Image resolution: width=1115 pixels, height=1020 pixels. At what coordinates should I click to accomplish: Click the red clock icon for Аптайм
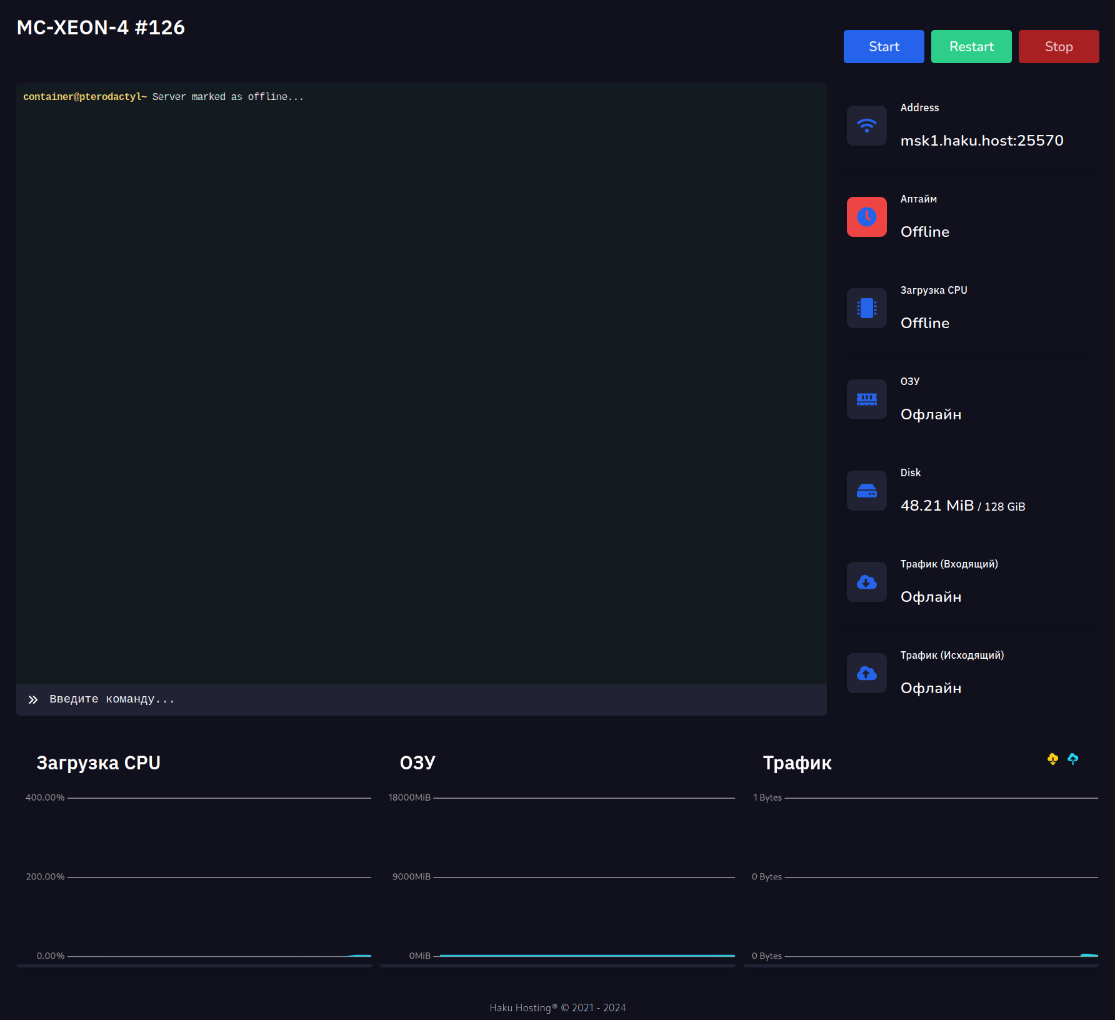pos(867,217)
